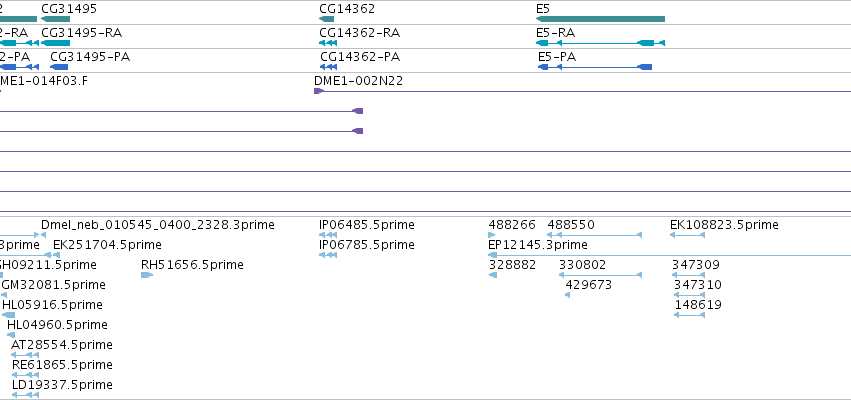
Task: Click the E5-RA transcript glyph
Action: coord(600,43)
